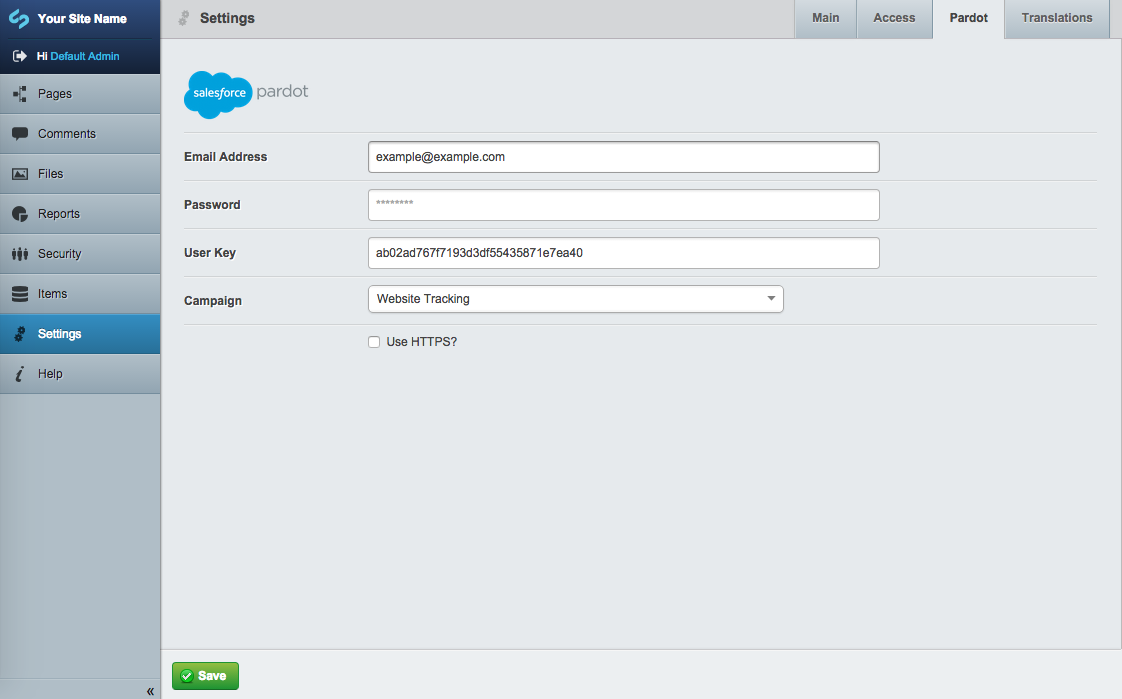Click the Help info icon
Viewport: 1122px width, 699px height.
(x=19, y=374)
